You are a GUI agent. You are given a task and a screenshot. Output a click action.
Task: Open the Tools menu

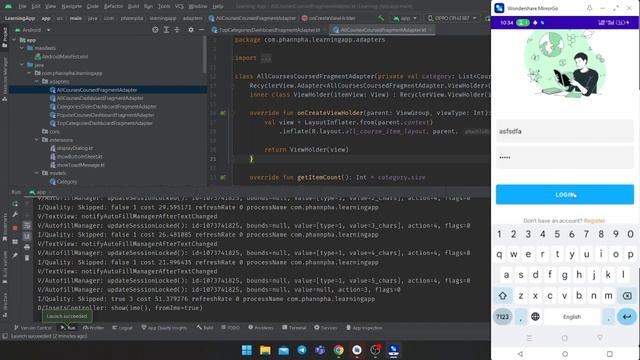coord(164,6)
